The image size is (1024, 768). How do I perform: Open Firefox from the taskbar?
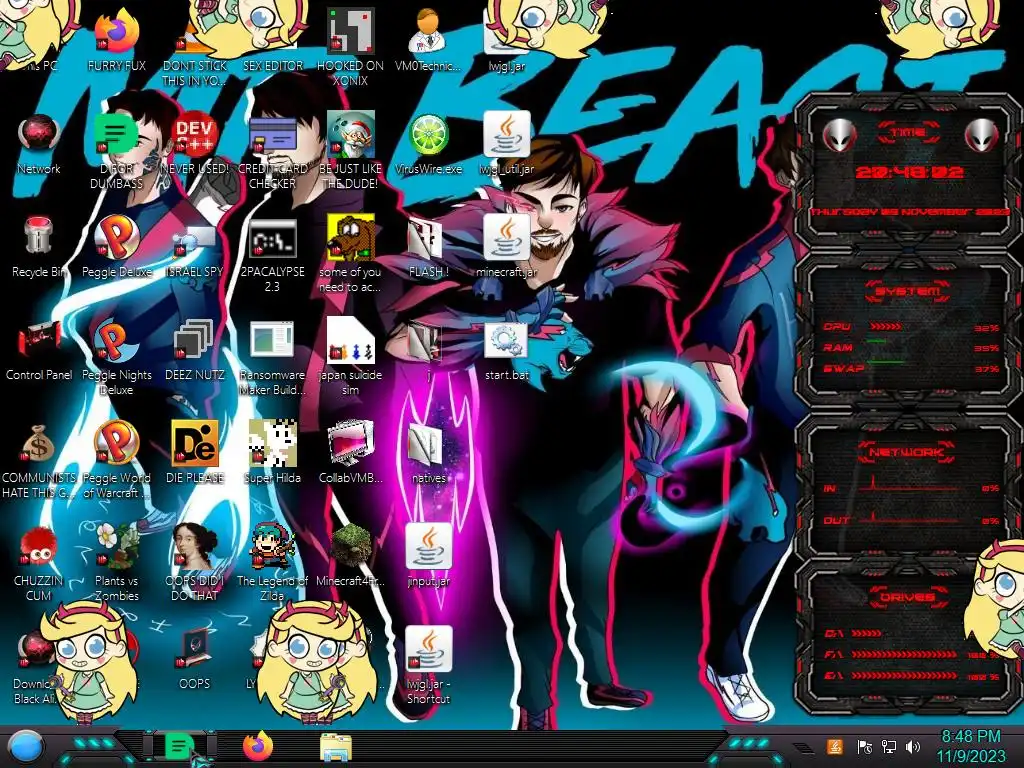257,746
